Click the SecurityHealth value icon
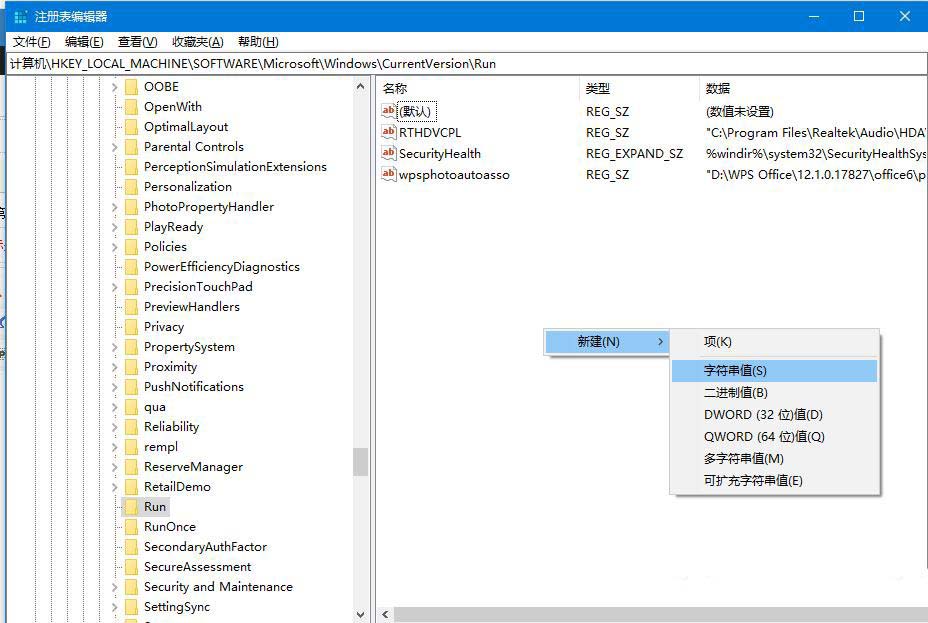928x623 pixels. click(x=389, y=153)
